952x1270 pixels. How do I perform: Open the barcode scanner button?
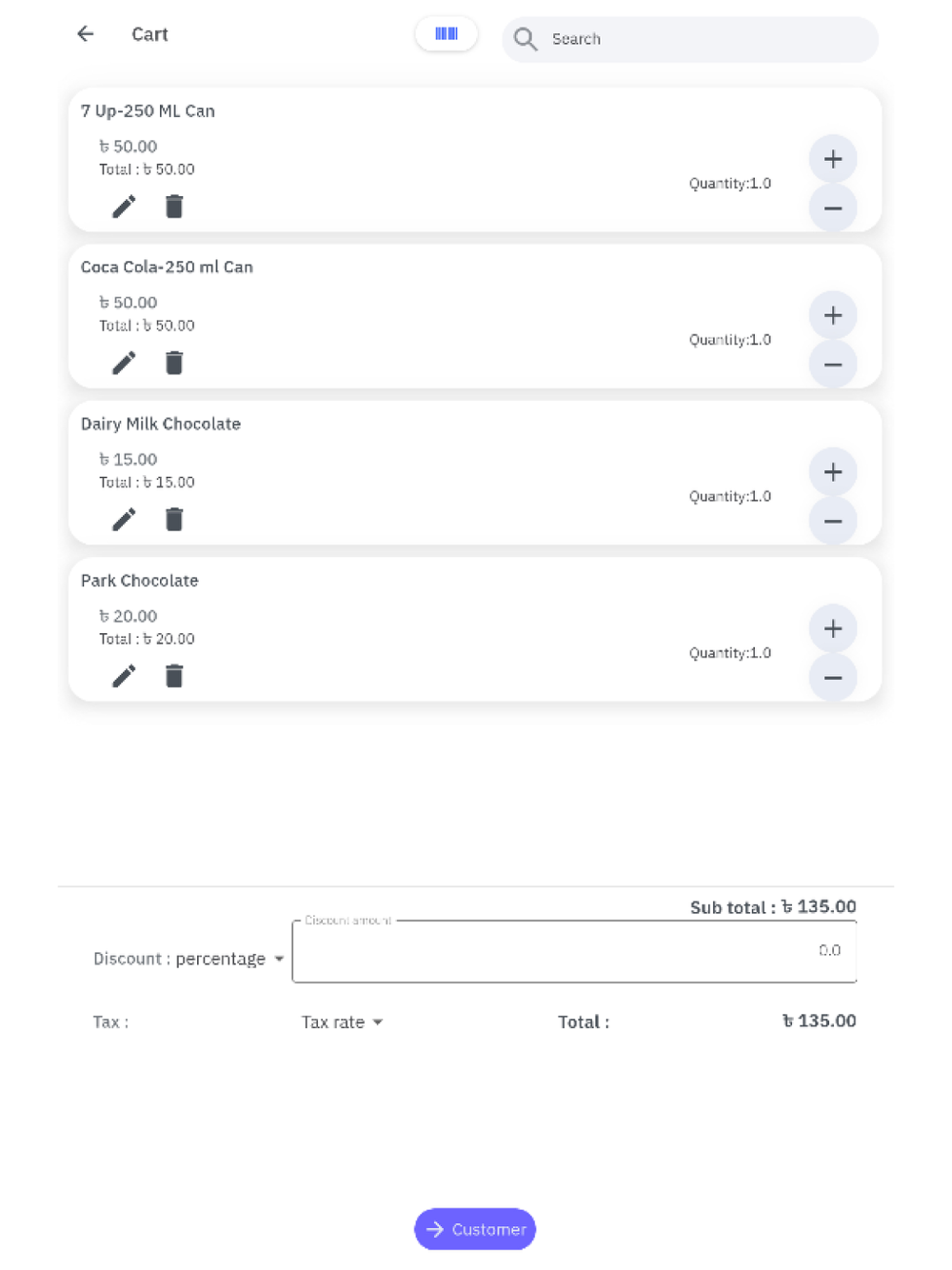[446, 34]
